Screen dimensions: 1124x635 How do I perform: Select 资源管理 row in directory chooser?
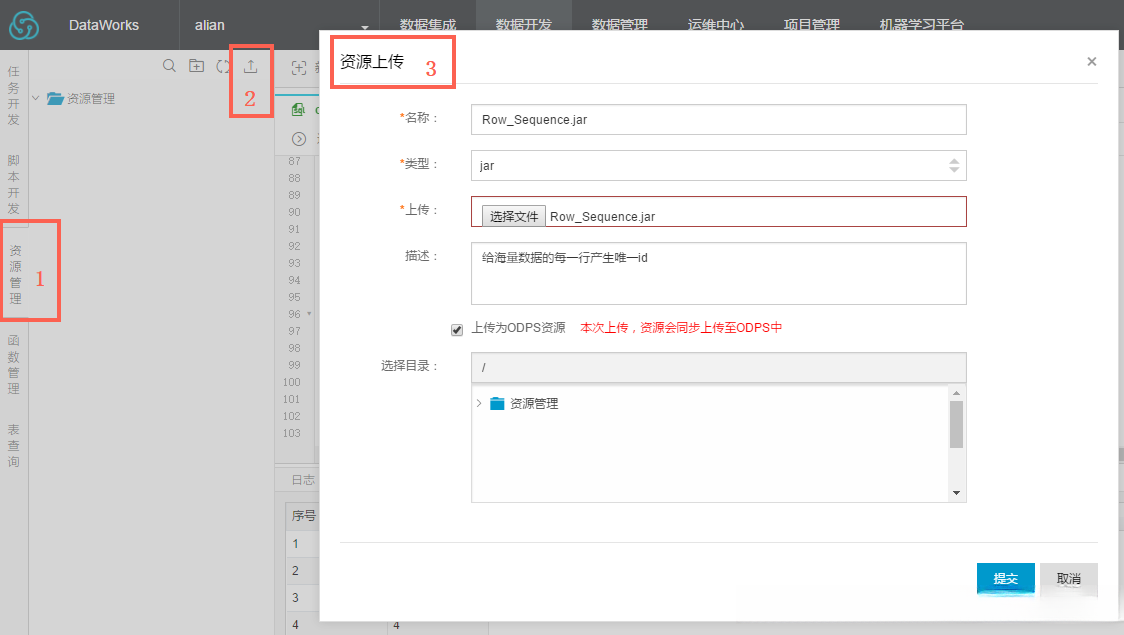tap(534, 404)
